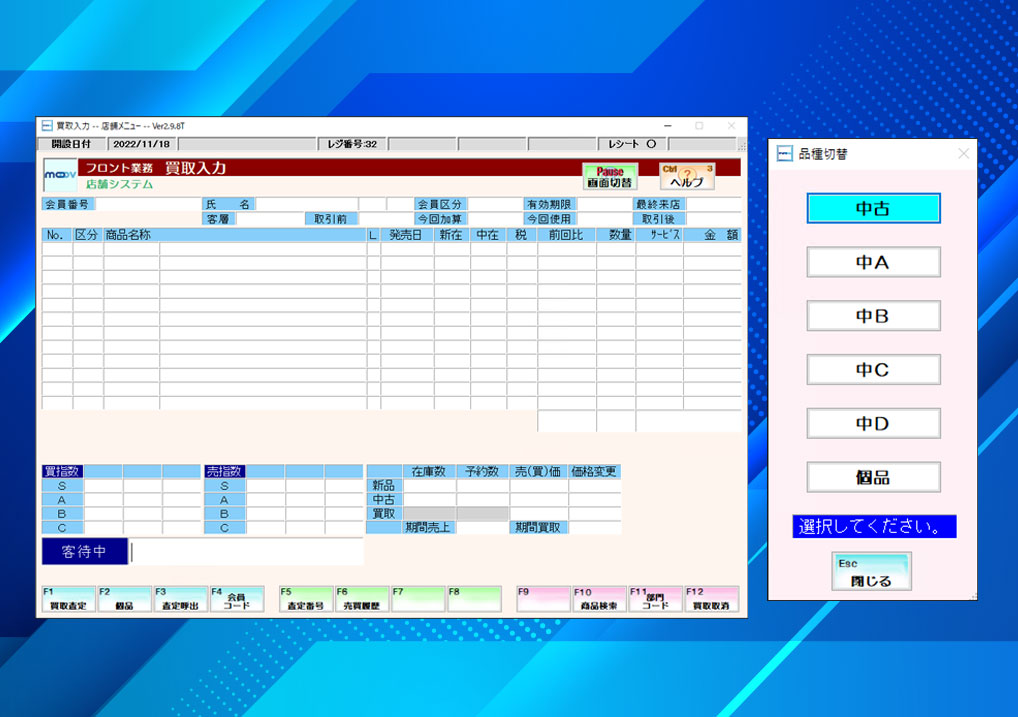The width and height of the screenshot is (1018, 717).
Task: Click the 価格変更 column header
Action: pos(594,472)
